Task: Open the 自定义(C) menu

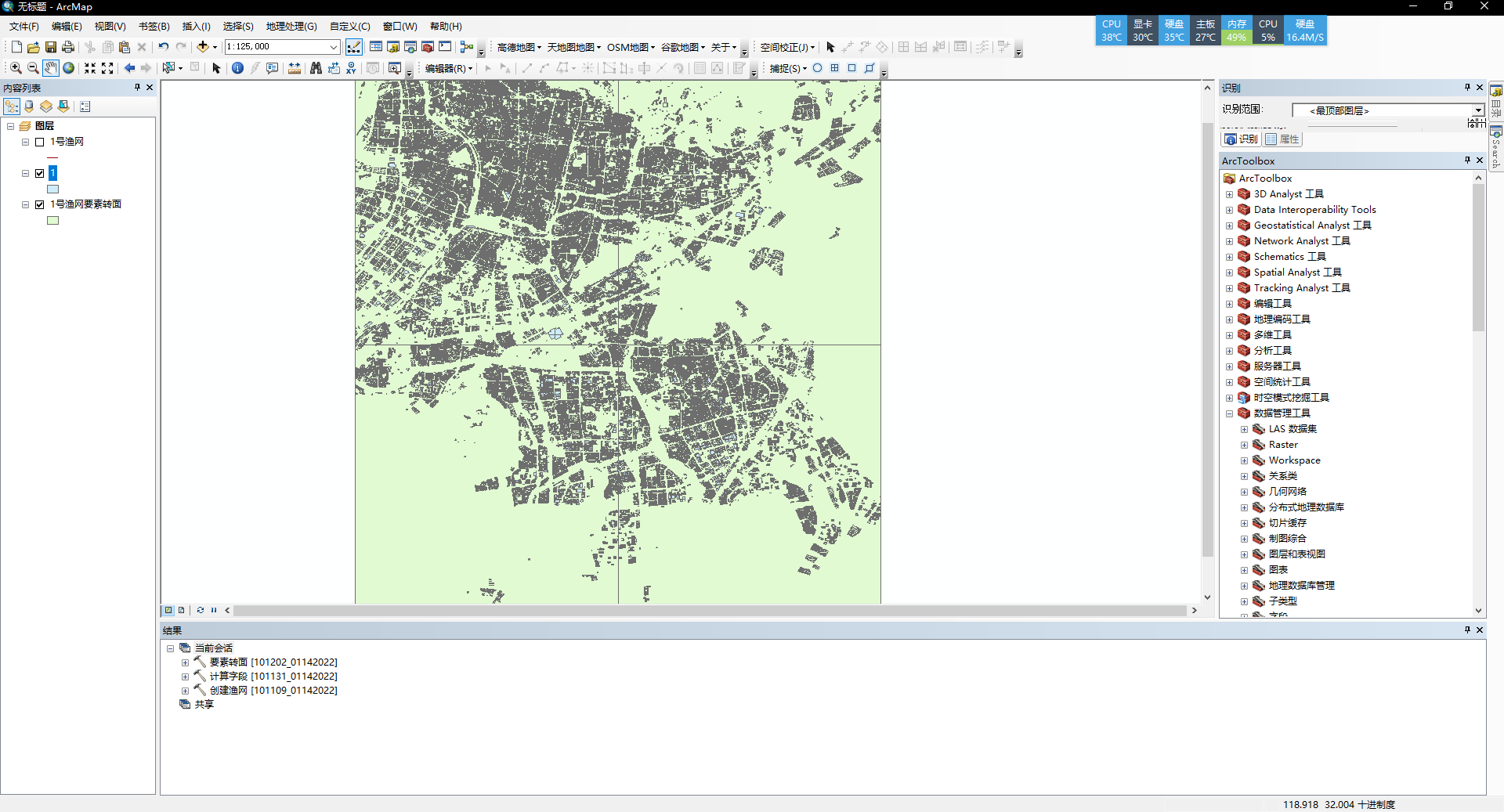Action: [349, 27]
